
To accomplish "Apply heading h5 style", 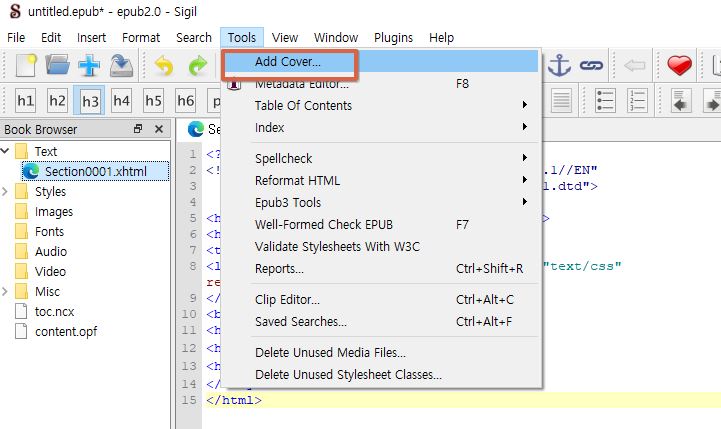I will pyautogui.click(x=154, y=100).
